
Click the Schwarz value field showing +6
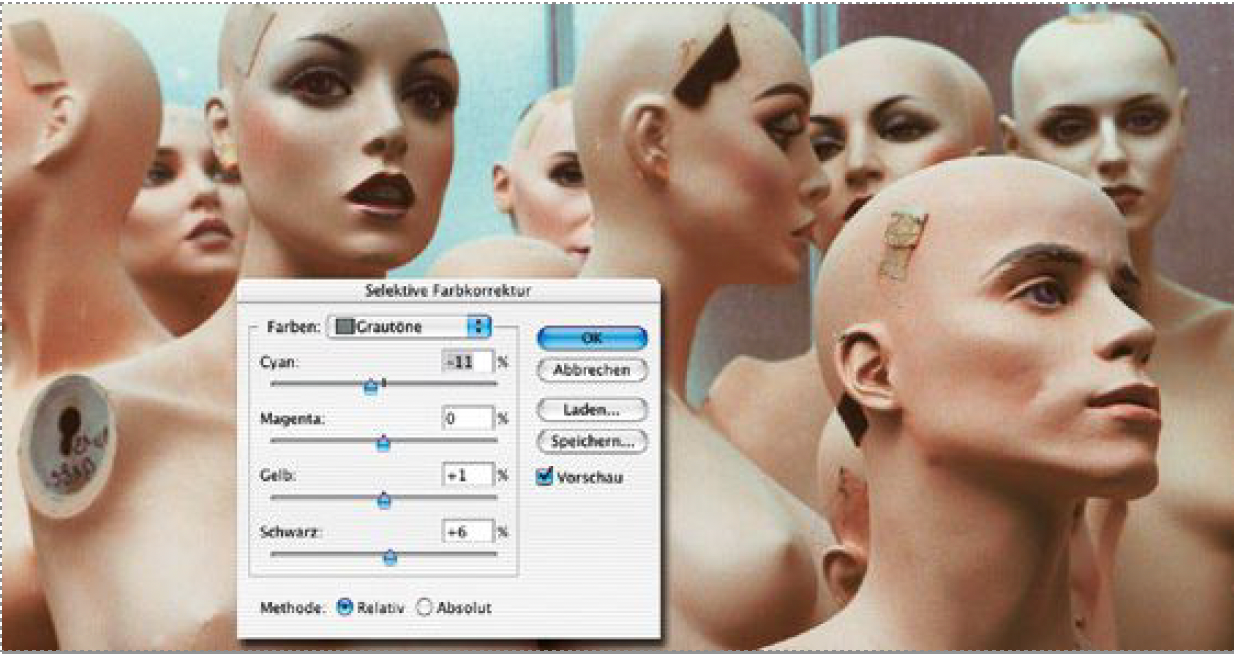coord(467,531)
